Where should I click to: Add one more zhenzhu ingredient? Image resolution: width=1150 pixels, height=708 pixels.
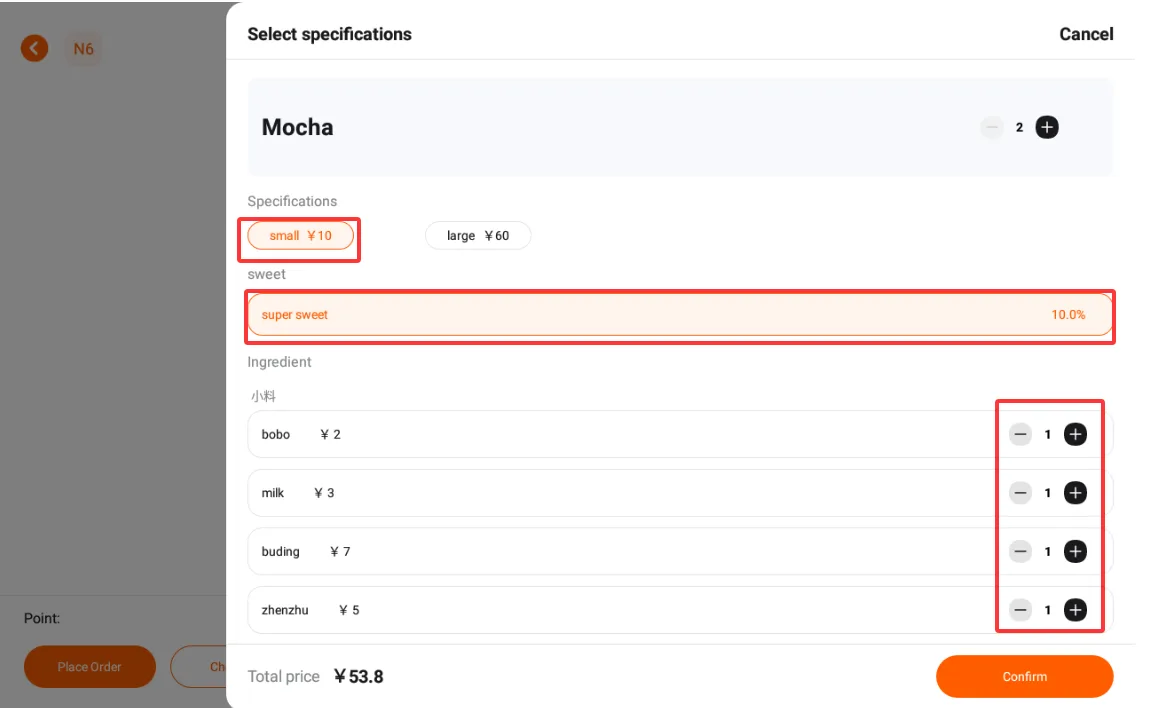[x=1075, y=610]
